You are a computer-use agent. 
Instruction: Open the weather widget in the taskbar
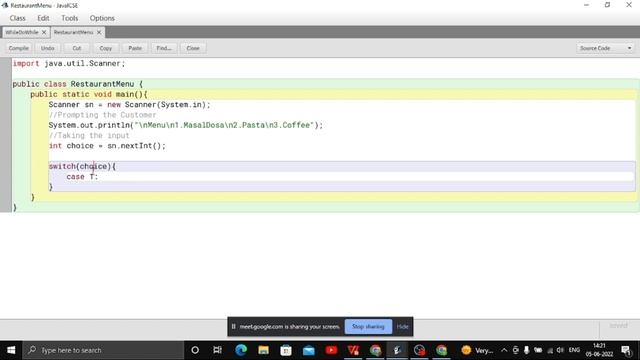pos(477,350)
